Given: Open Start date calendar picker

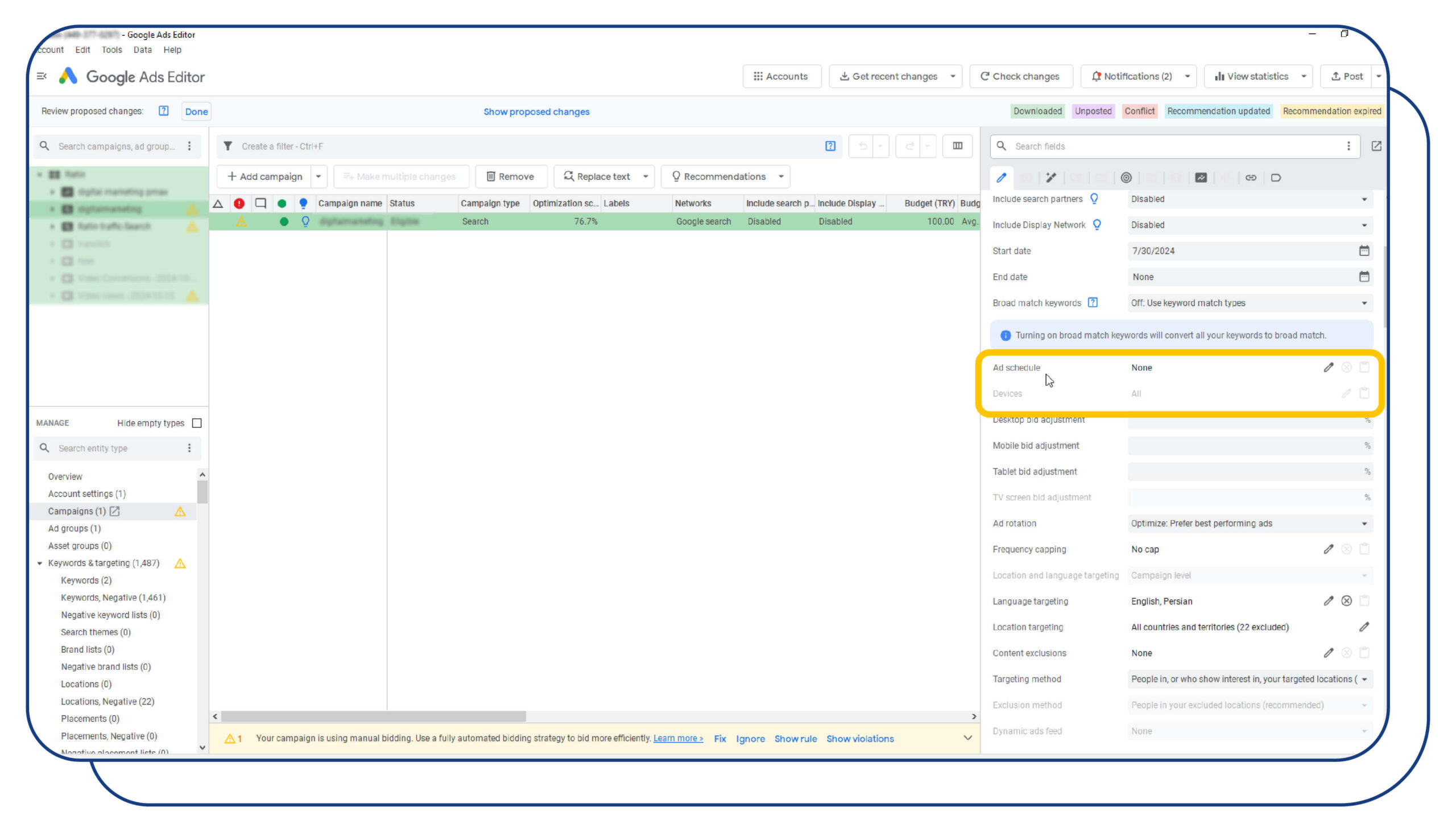Looking at the screenshot, I should [x=1364, y=250].
